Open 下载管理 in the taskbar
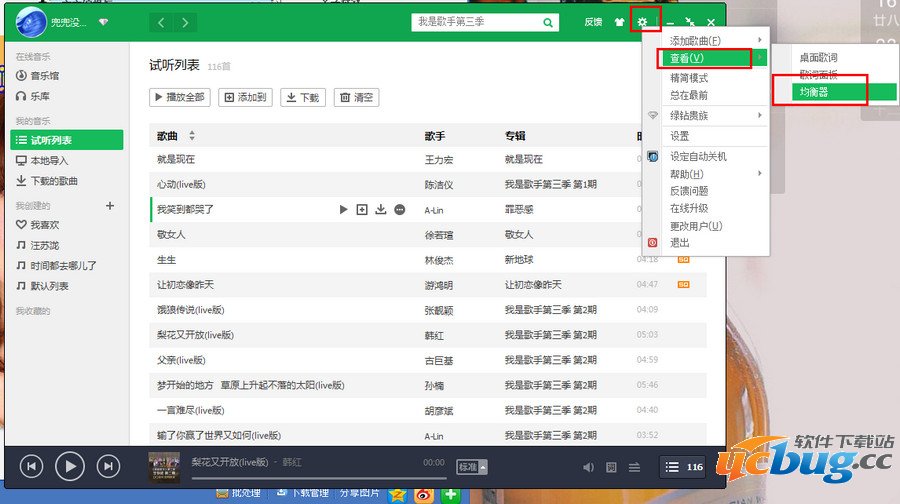The width and height of the screenshot is (900, 504). click(x=302, y=493)
